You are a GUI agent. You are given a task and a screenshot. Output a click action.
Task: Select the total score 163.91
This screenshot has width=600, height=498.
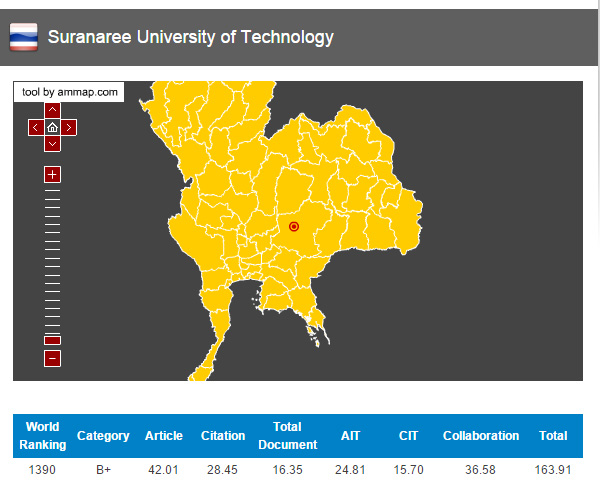click(553, 470)
